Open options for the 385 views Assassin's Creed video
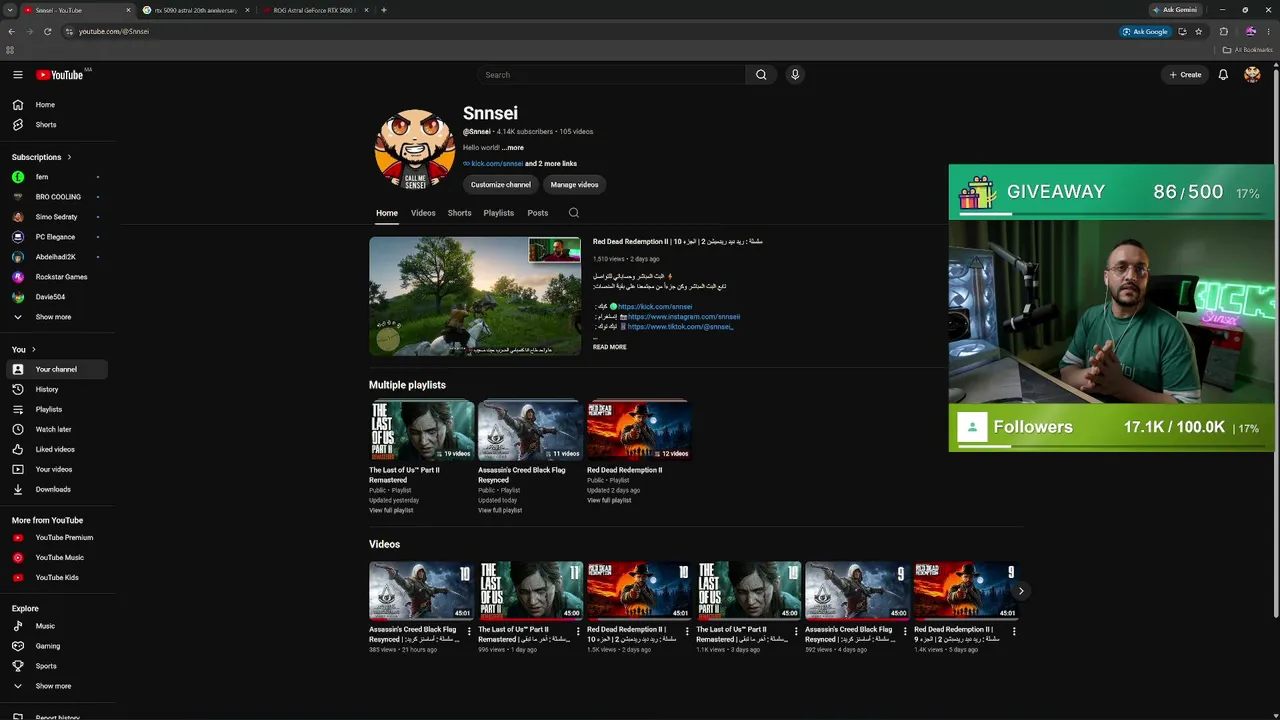 pyautogui.click(x=469, y=631)
